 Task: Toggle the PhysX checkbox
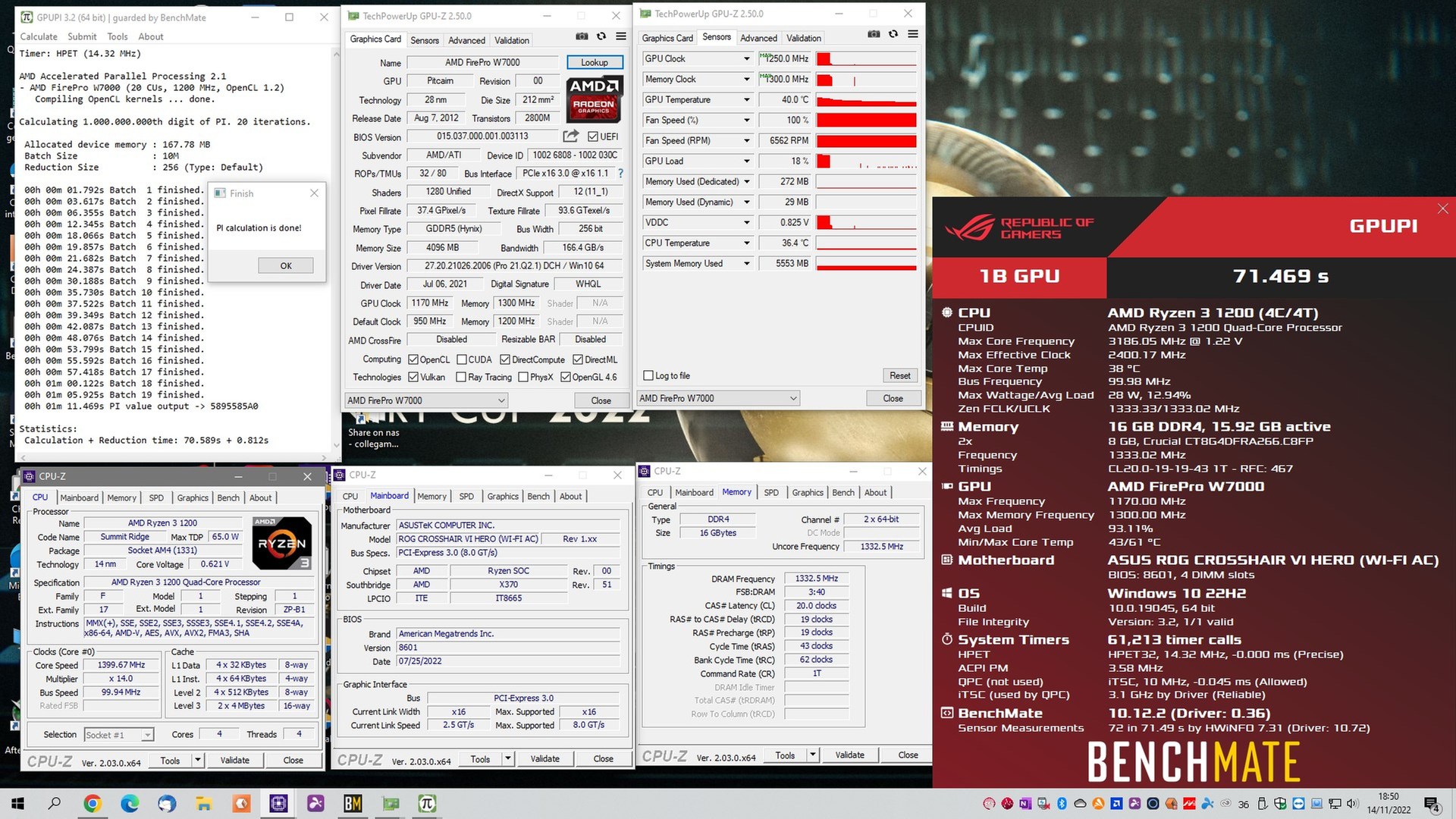click(523, 377)
